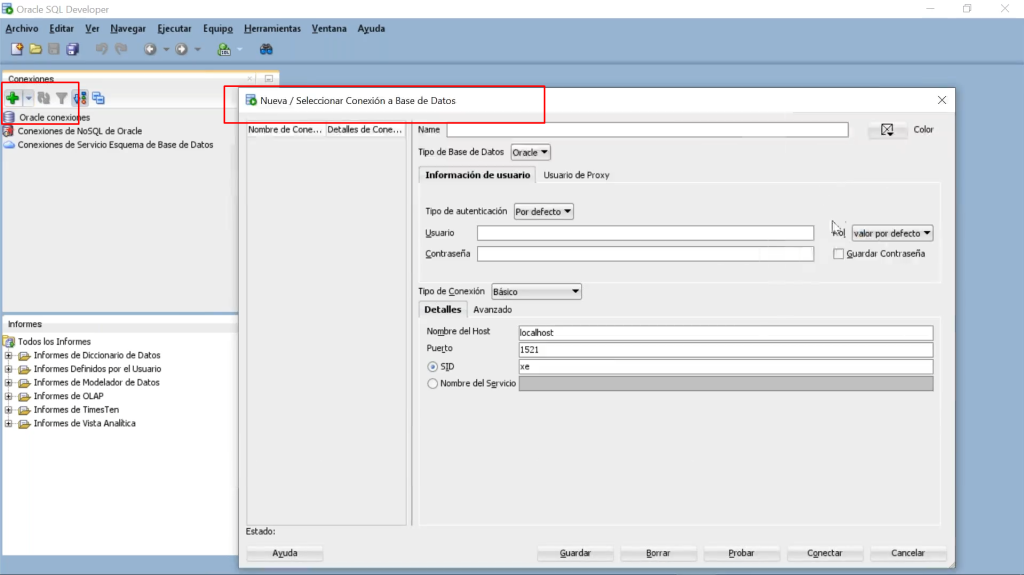Viewport: 1024px width, 575px height.
Task: Open the Tipo de Base de Datos dropdown
Action: pos(530,152)
